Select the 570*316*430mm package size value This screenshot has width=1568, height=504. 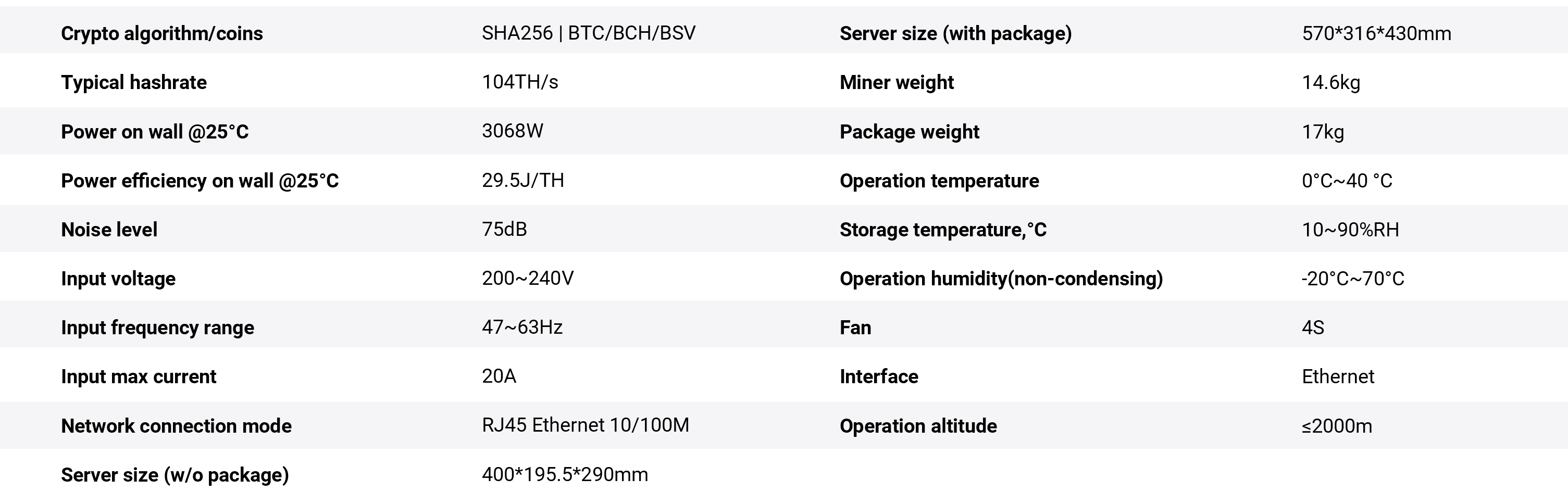point(1376,33)
